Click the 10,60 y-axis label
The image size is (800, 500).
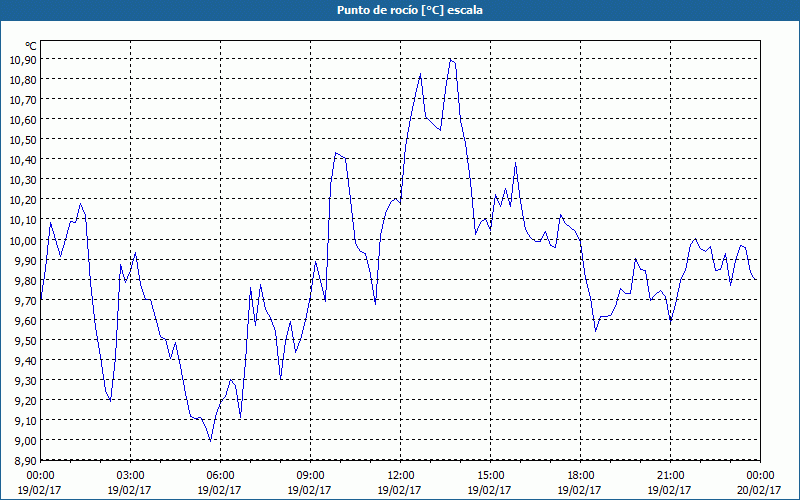[23, 119]
